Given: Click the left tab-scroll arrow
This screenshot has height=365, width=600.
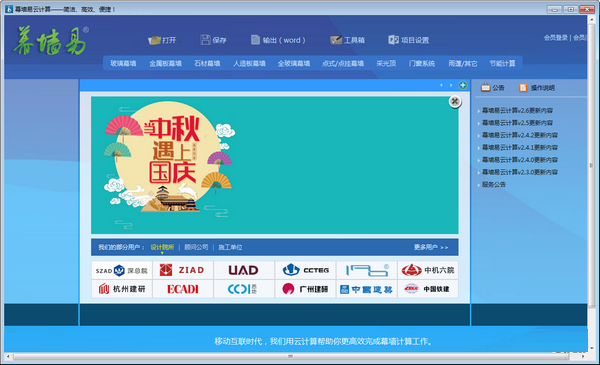Looking at the screenshot, I should click(441, 85).
